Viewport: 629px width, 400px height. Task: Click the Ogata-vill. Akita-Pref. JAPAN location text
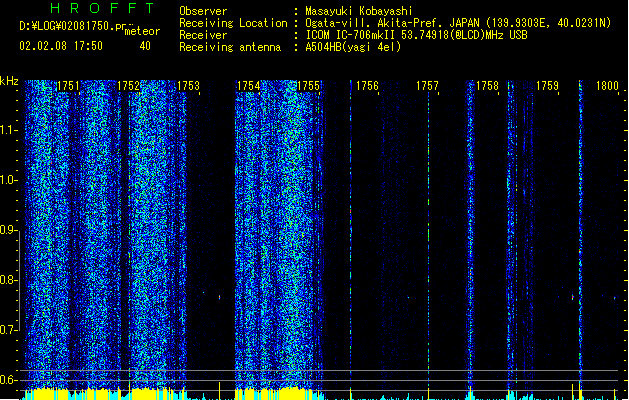pyautogui.click(x=458, y=23)
